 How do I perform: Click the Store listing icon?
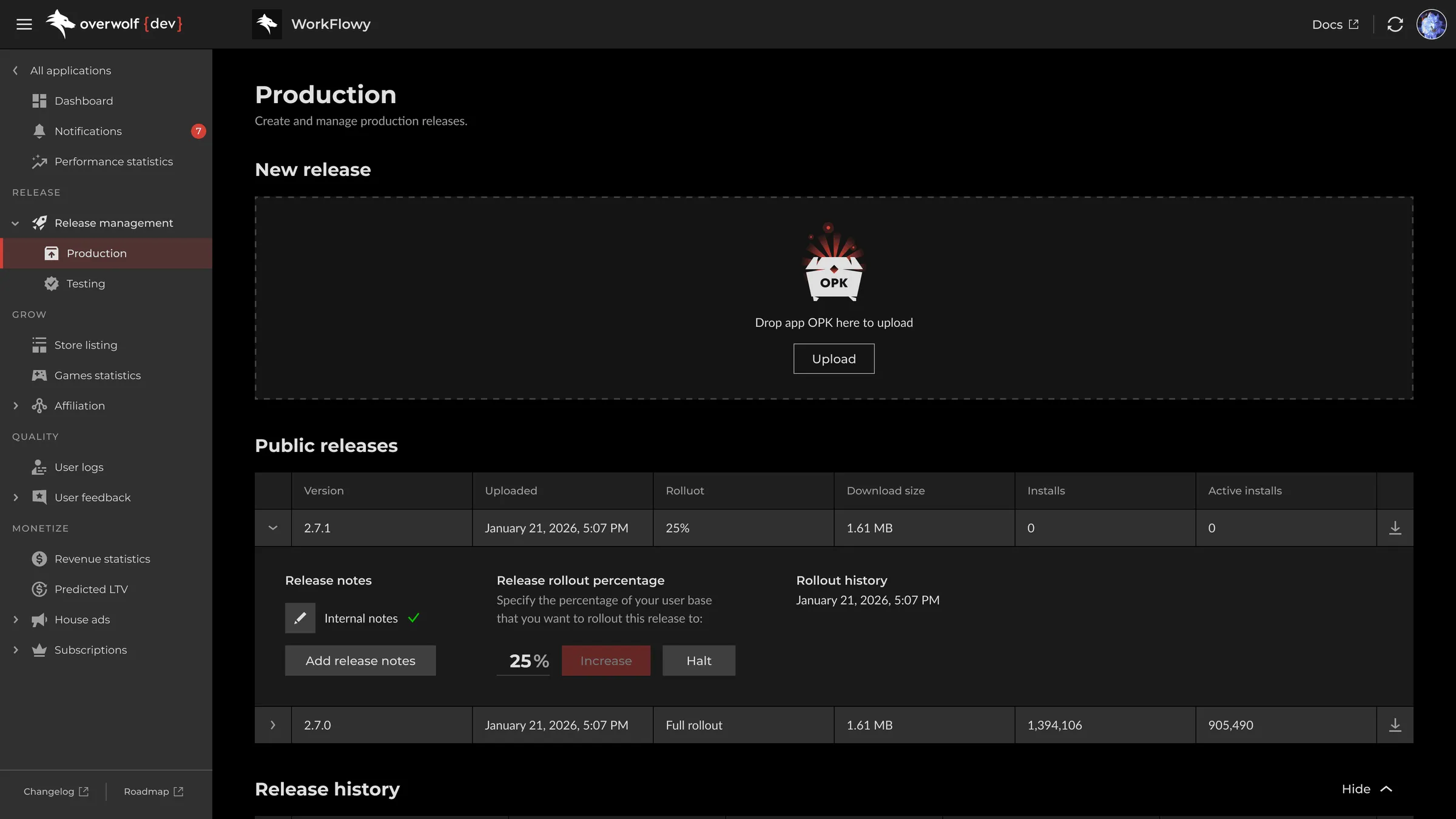(x=39, y=345)
